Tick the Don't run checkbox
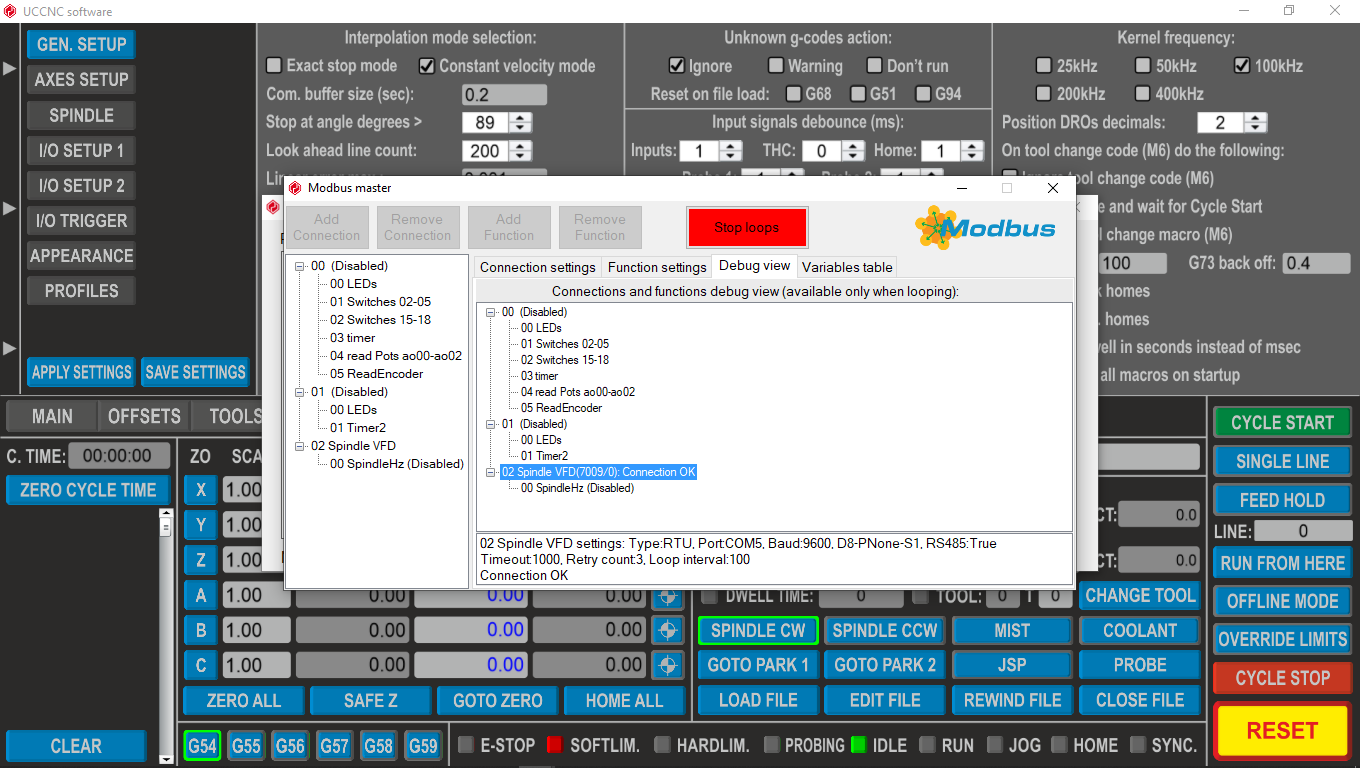The width and height of the screenshot is (1360, 768). point(874,66)
